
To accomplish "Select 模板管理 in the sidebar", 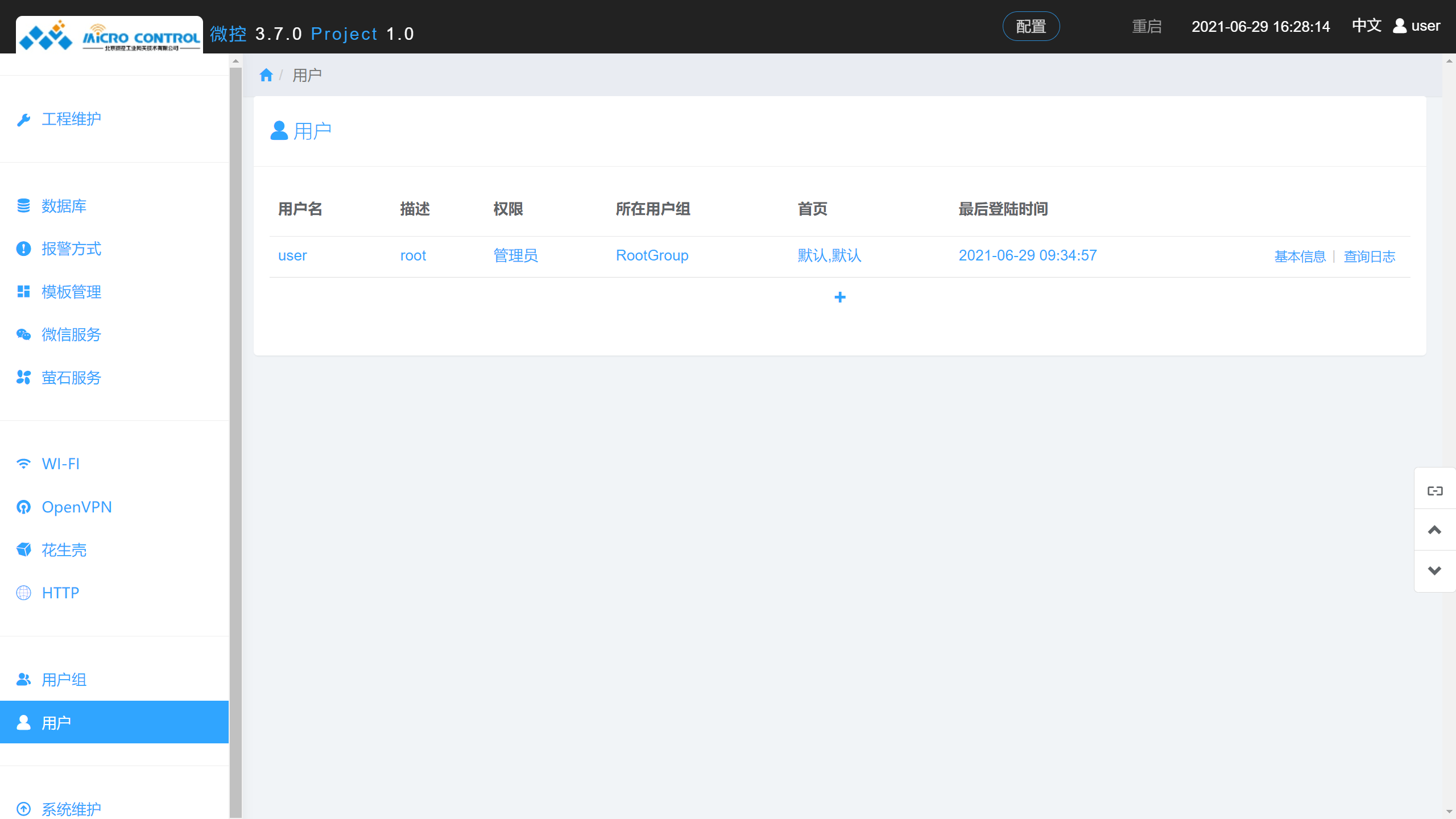I will pyautogui.click(x=71, y=292).
